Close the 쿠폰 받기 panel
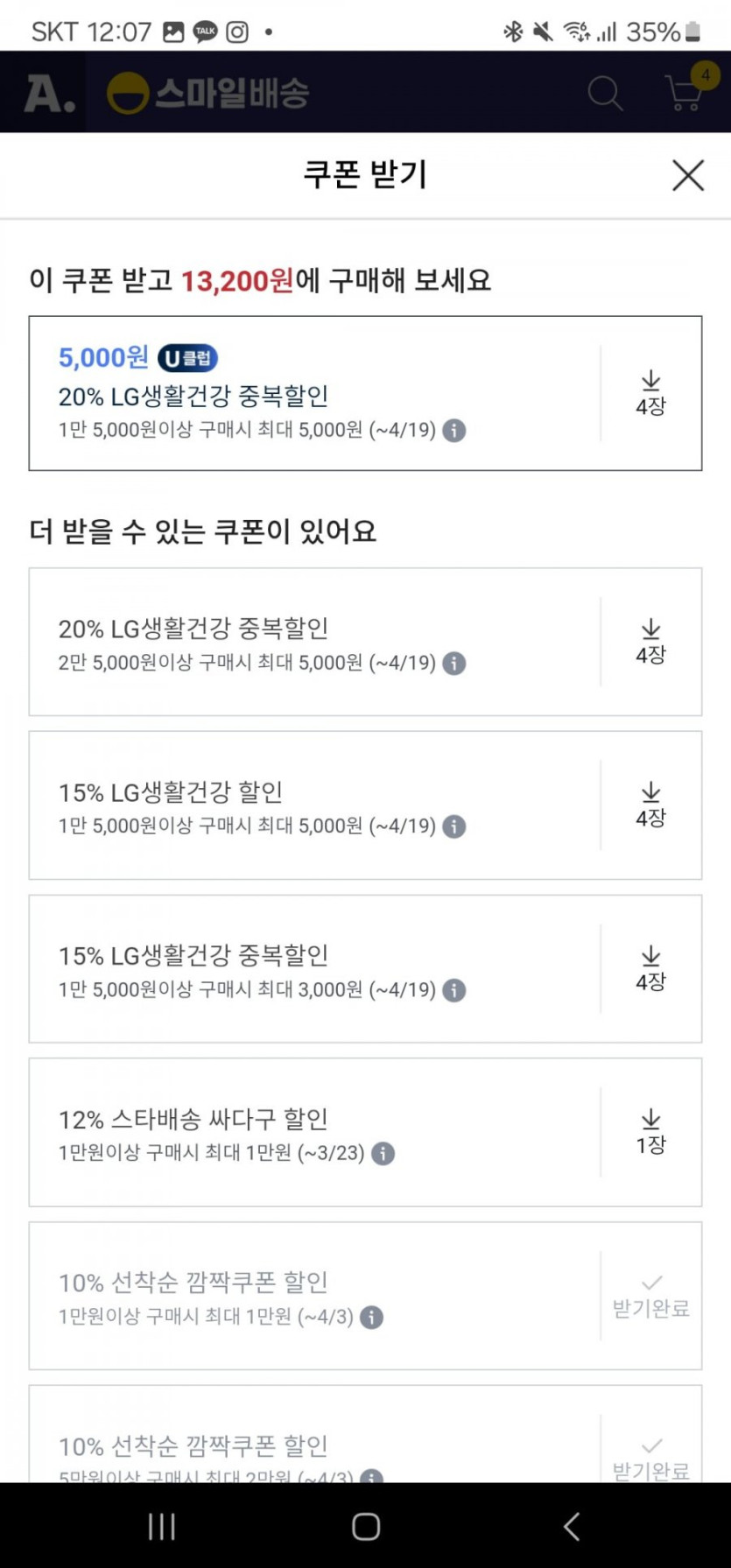This screenshot has height=1568, width=731. coord(688,175)
